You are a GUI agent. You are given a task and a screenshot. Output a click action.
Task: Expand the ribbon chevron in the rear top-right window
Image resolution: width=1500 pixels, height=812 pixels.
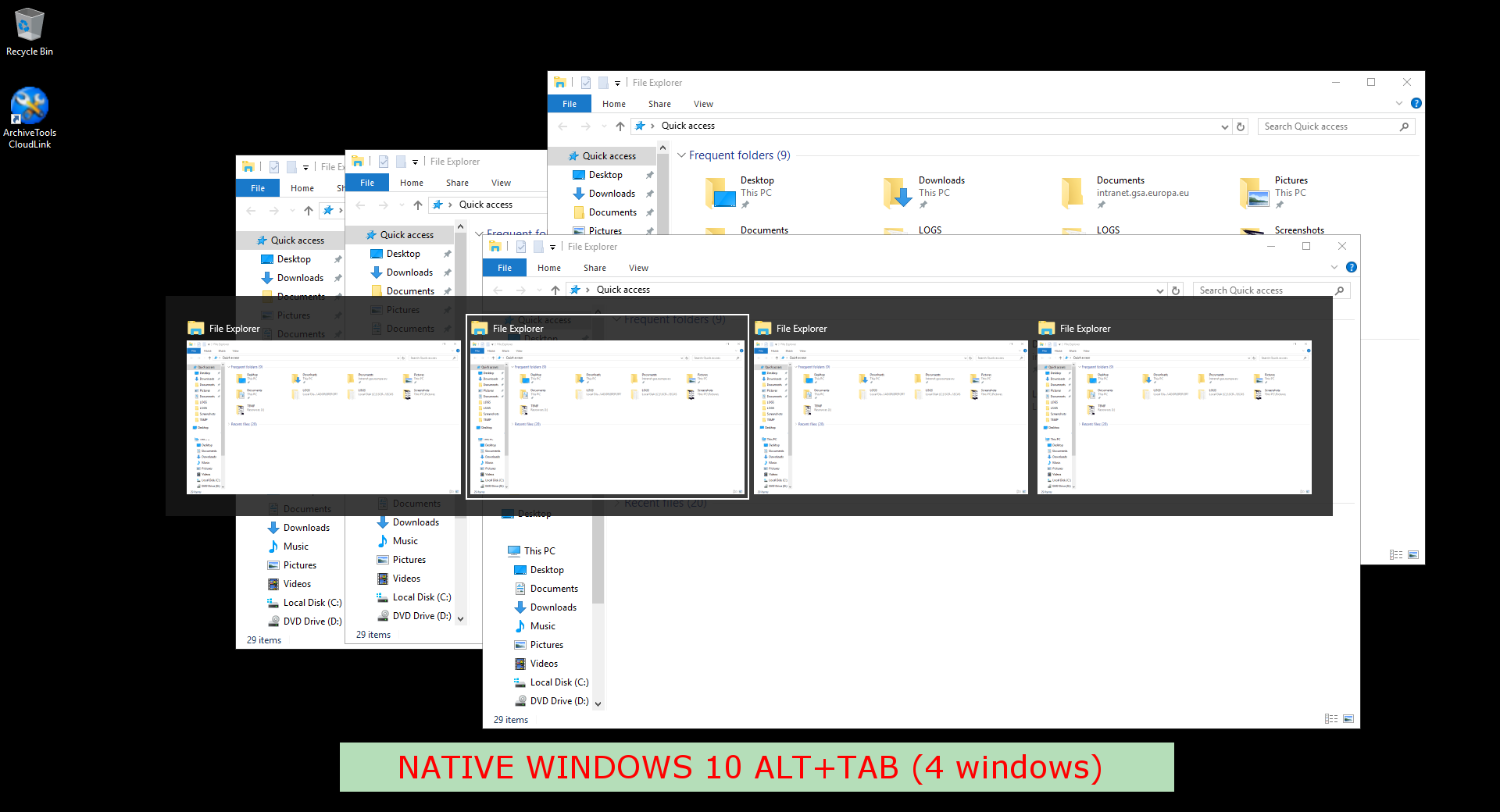(x=1398, y=104)
